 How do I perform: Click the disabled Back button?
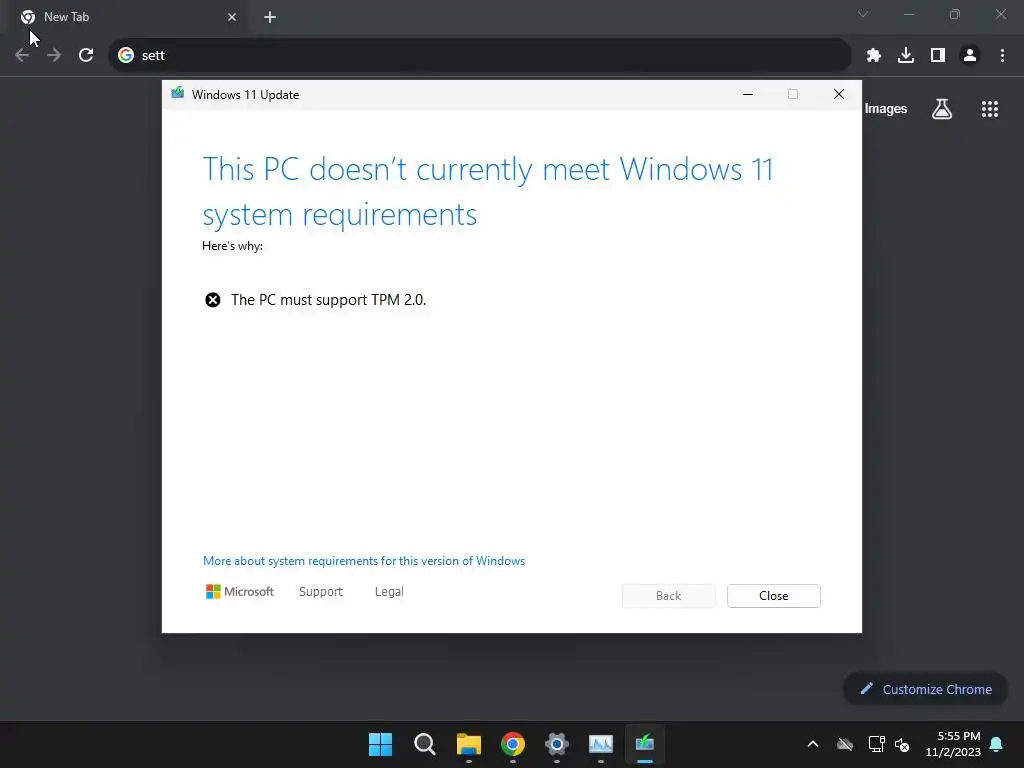668,596
